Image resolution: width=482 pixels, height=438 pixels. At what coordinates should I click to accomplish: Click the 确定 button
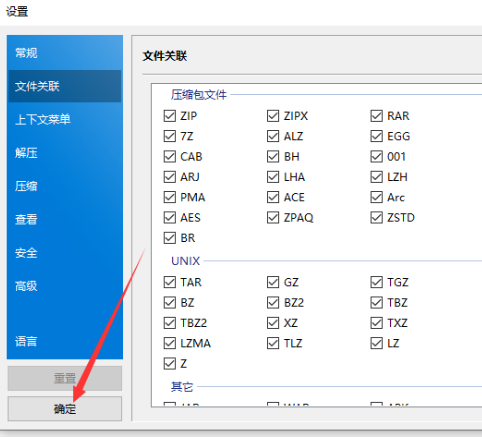[65, 409]
